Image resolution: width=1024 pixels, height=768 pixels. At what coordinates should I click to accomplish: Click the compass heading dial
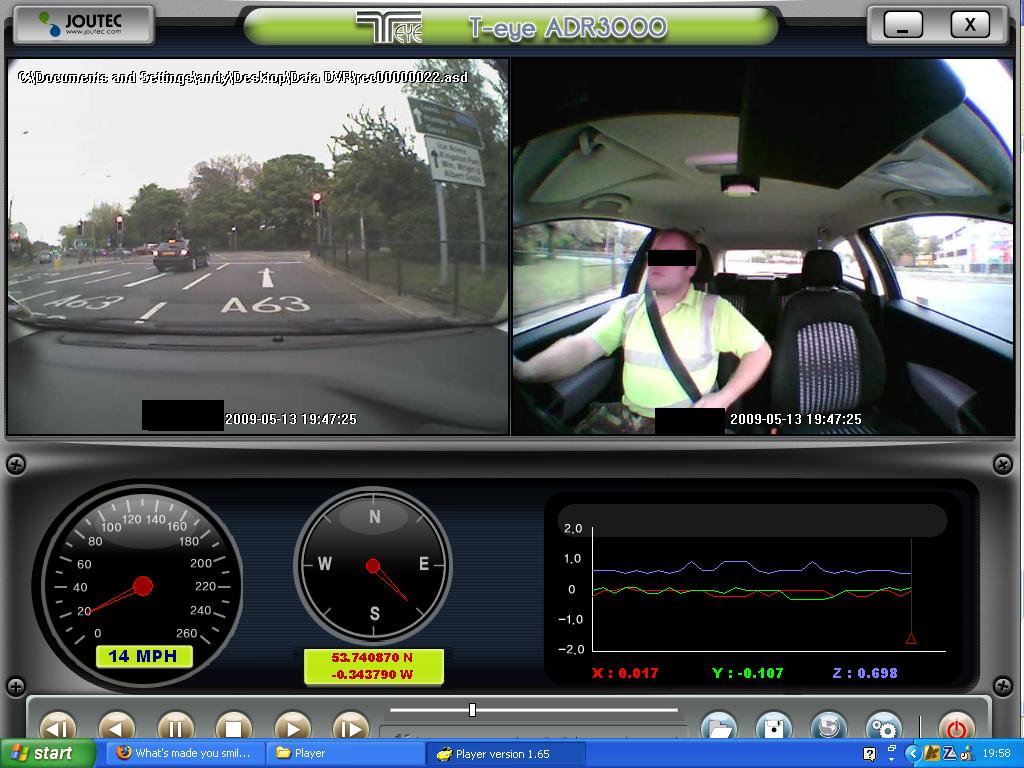coord(373,566)
